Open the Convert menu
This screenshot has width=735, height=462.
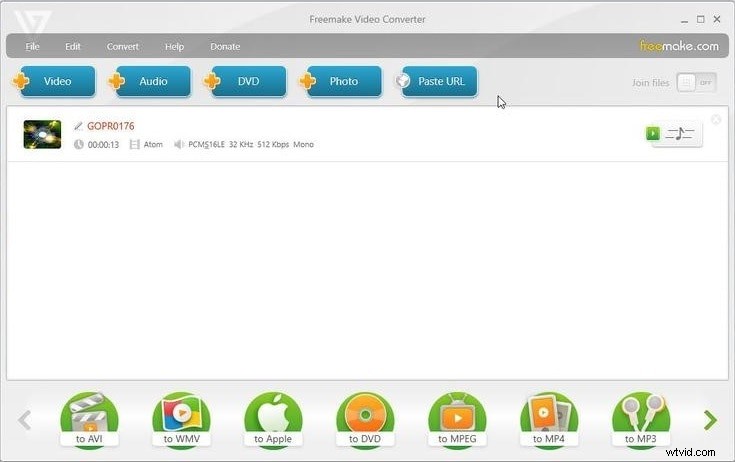click(122, 46)
